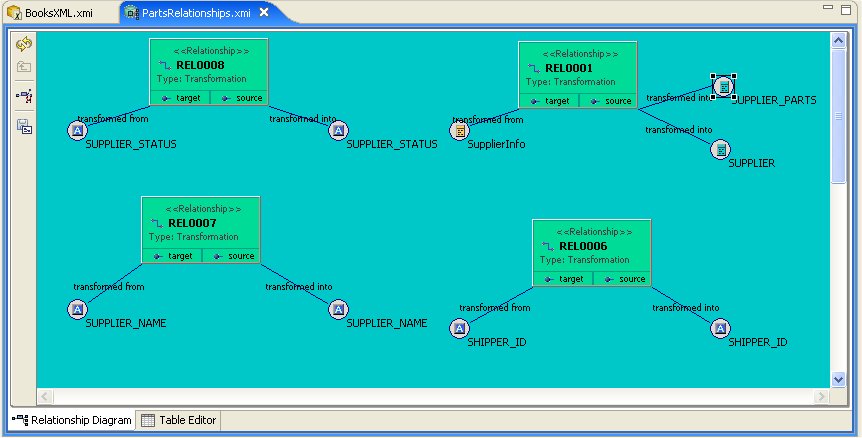Click the save diagram icon in left toolbar
This screenshot has width=862, height=438.
(x=24, y=126)
